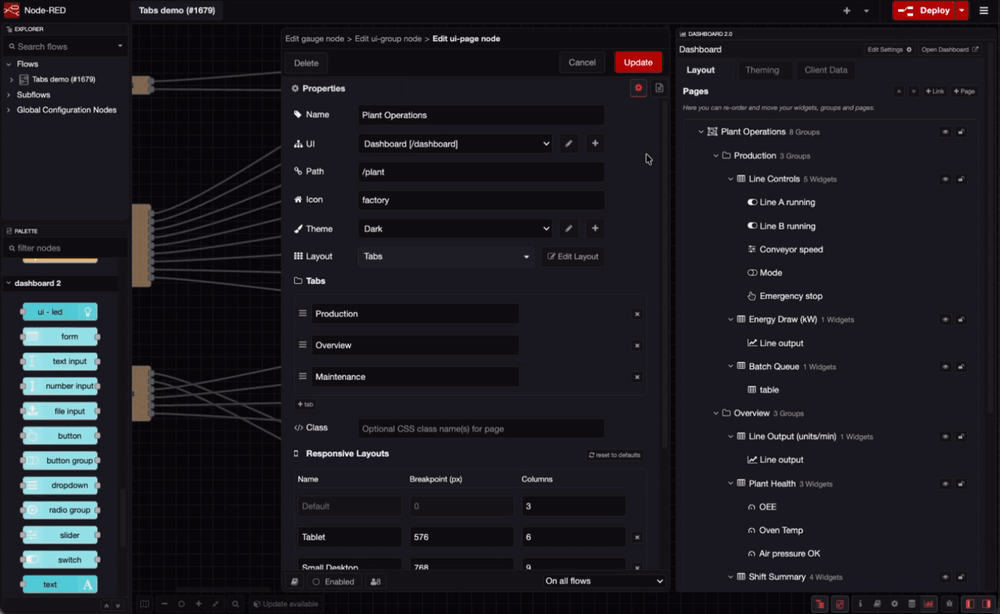Click the Update button

click(638, 62)
